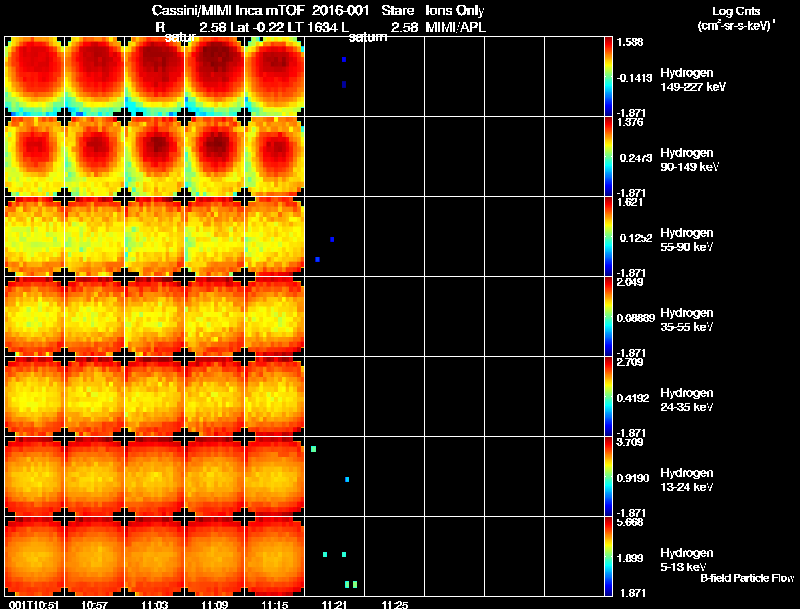Select the 90-149 keV panel at 11:03
The width and height of the screenshot is (800, 609).
154,157
